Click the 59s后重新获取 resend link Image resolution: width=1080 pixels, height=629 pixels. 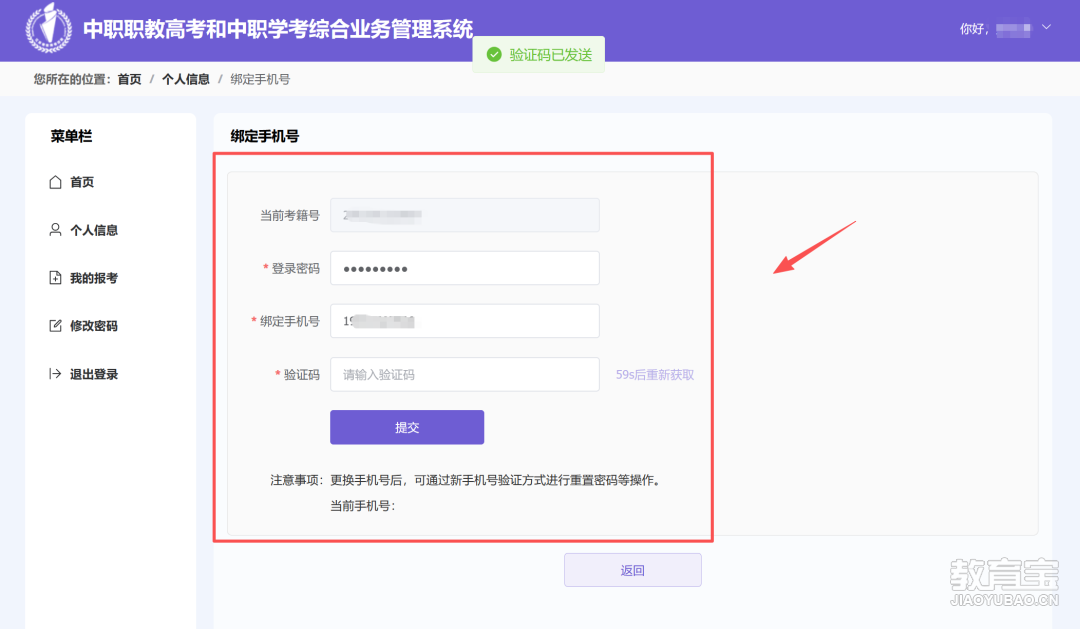pyautogui.click(x=655, y=375)
